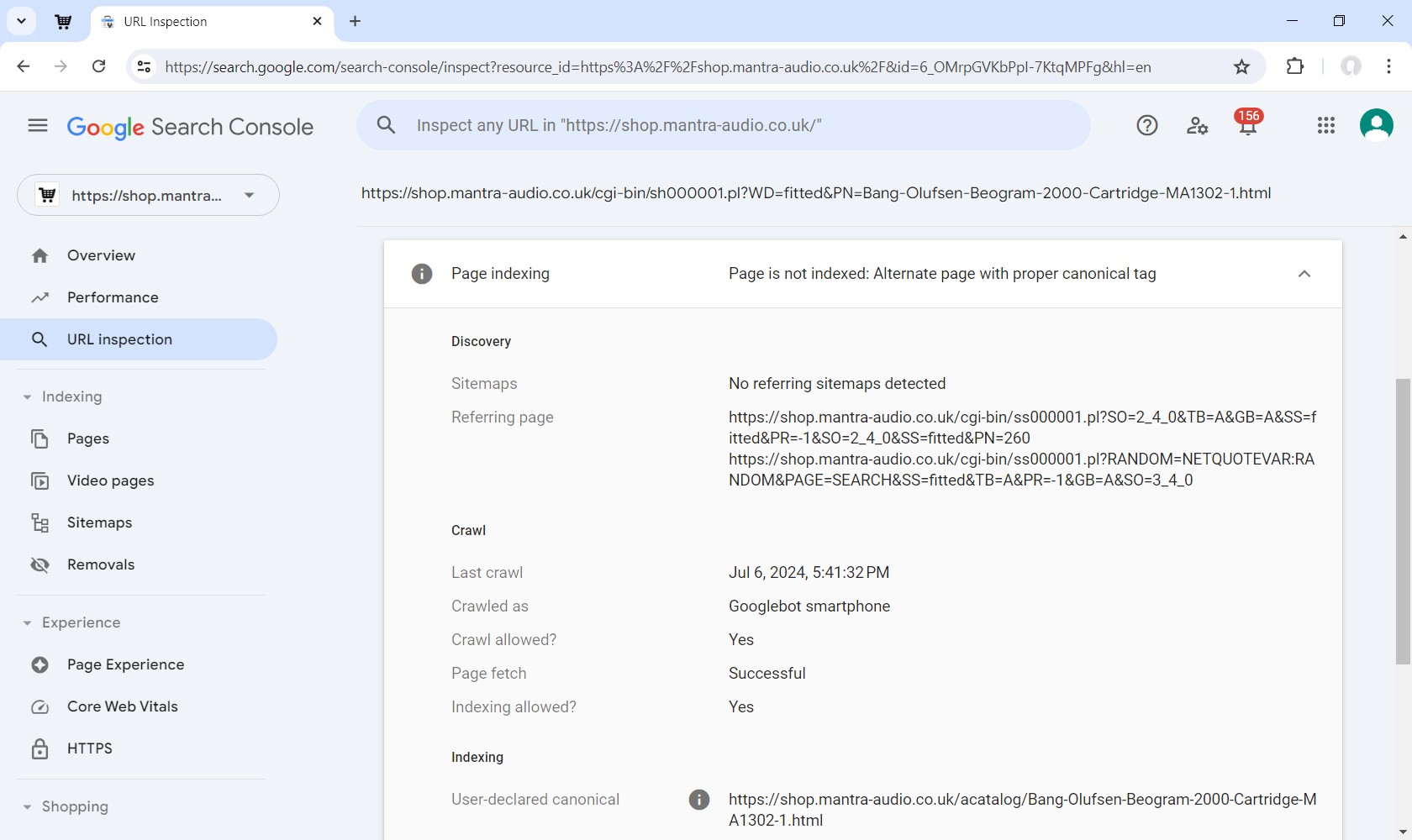Open notifications bell showing 156

click(1247, 124)
